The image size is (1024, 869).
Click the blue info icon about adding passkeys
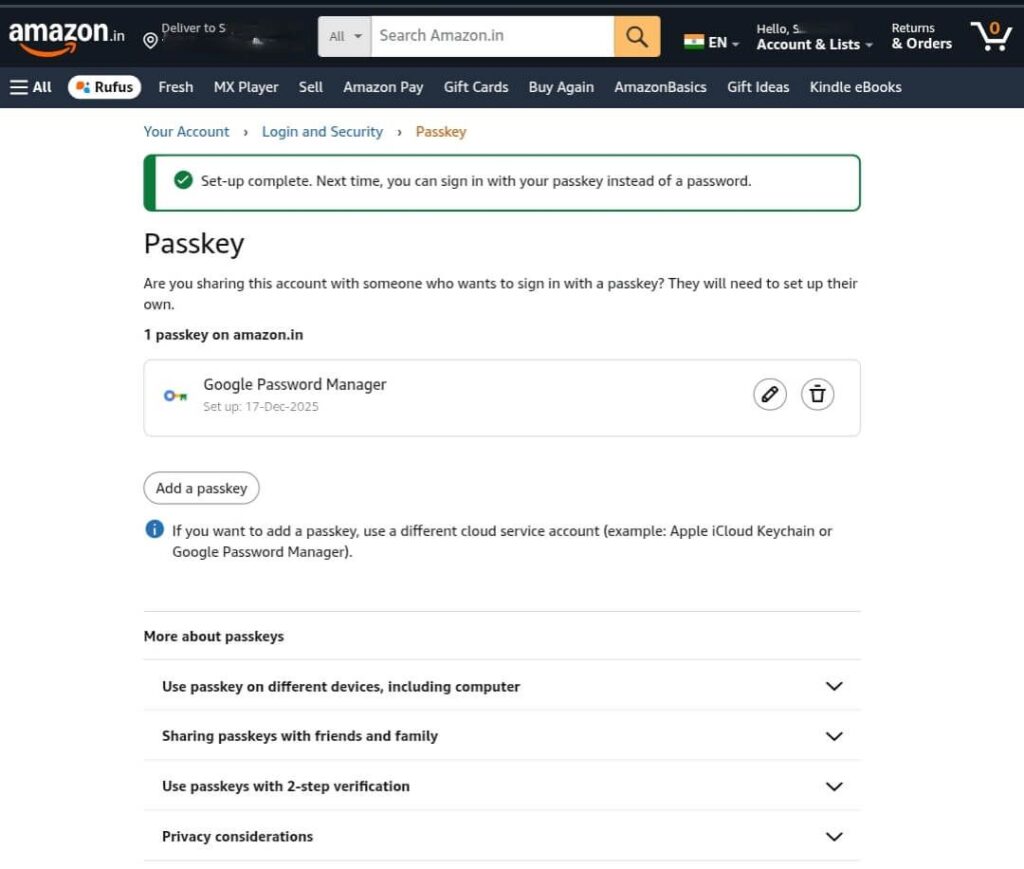click(x=154, y=529)
